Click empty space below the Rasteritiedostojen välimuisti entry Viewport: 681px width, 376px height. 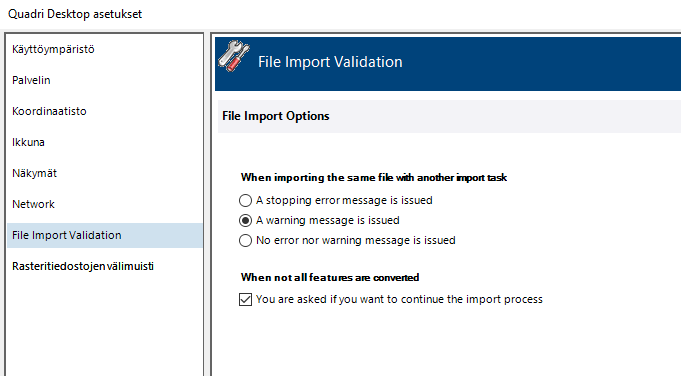click(x=105, y=326)
